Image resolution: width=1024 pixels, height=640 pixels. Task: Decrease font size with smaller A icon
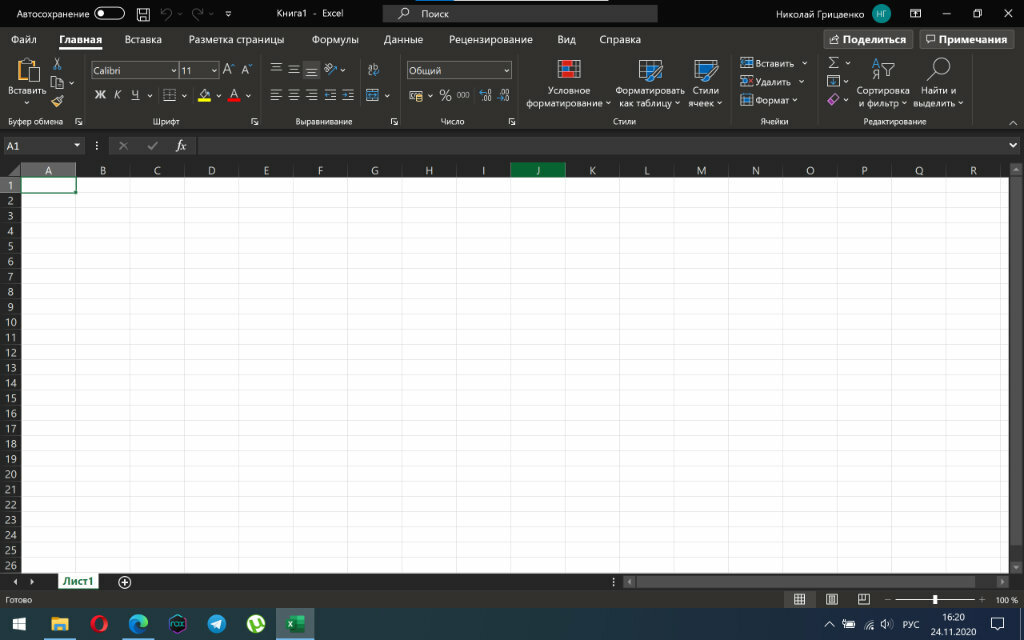[246, 70]
